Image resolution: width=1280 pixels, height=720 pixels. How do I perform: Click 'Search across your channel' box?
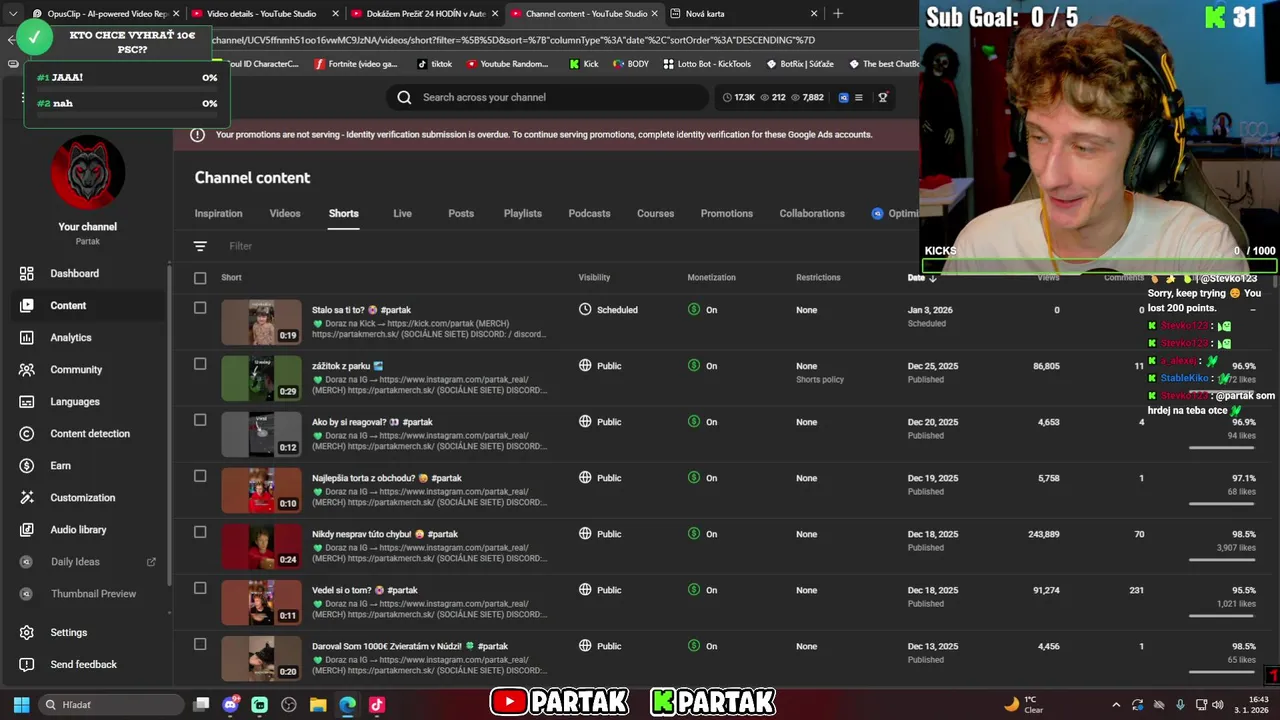coord(548,97)
